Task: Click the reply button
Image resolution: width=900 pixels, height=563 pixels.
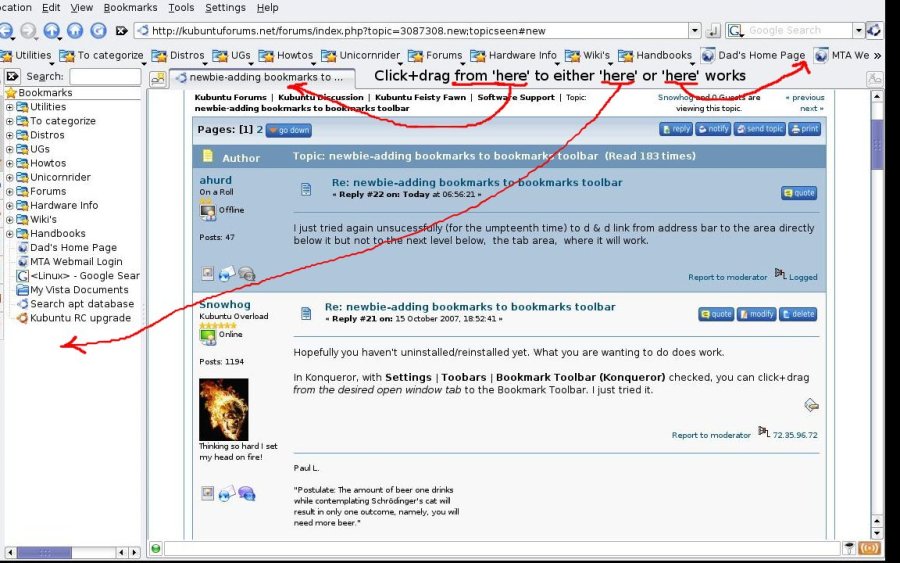Action: pos(676,129)
